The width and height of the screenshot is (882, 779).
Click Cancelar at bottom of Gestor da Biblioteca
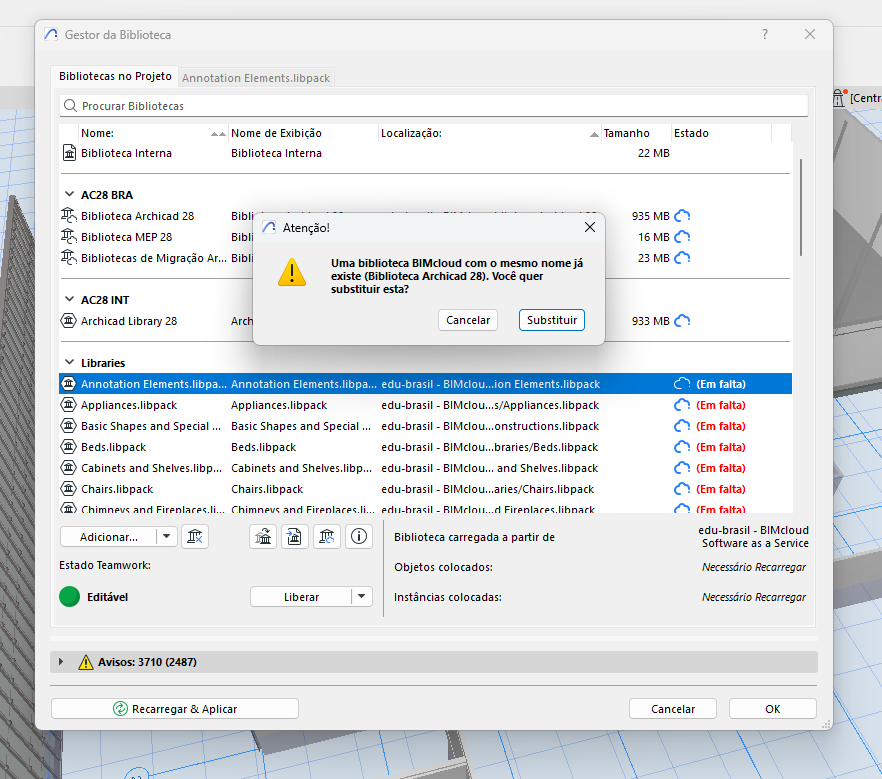(x=673, y=709)
